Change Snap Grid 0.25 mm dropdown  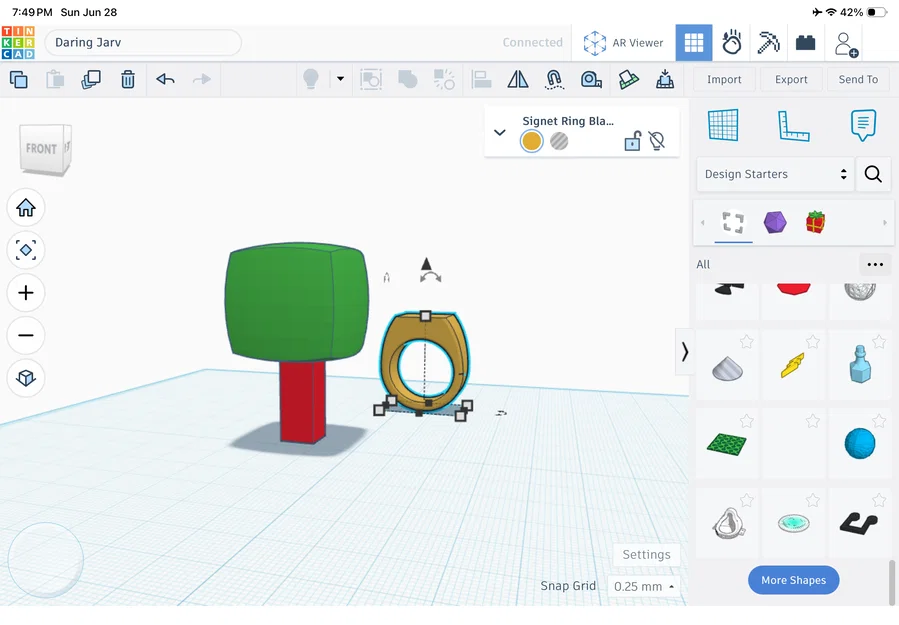point(644,587)
